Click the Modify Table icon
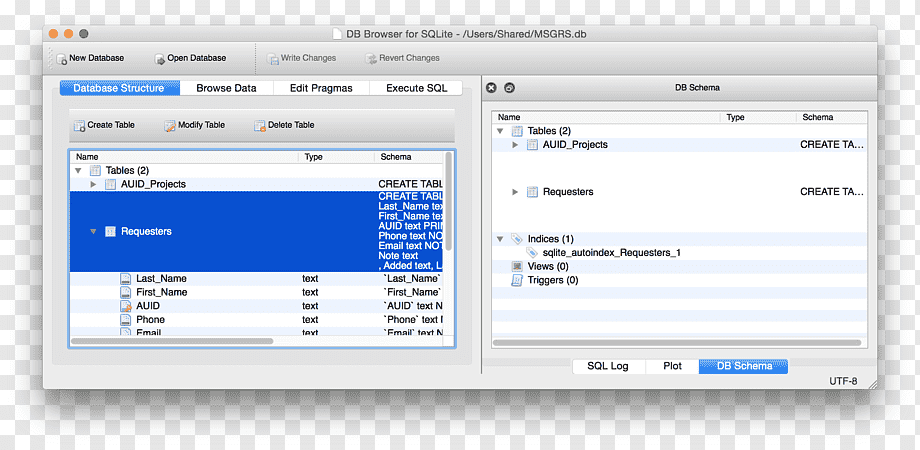This screenshot has width=920, height=450. [x=170, y=126]
